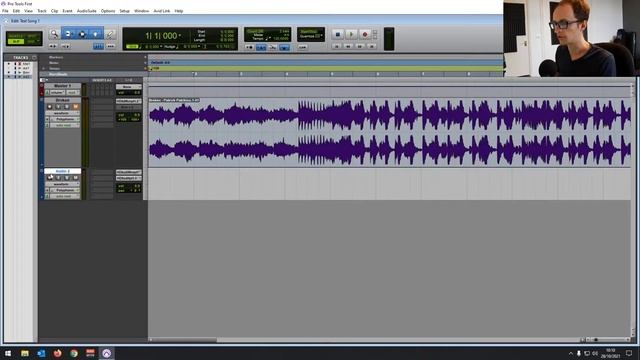This screenshot has width=640, height=360.
Task: Open the File menu
Action: click(x=5, y=11)
